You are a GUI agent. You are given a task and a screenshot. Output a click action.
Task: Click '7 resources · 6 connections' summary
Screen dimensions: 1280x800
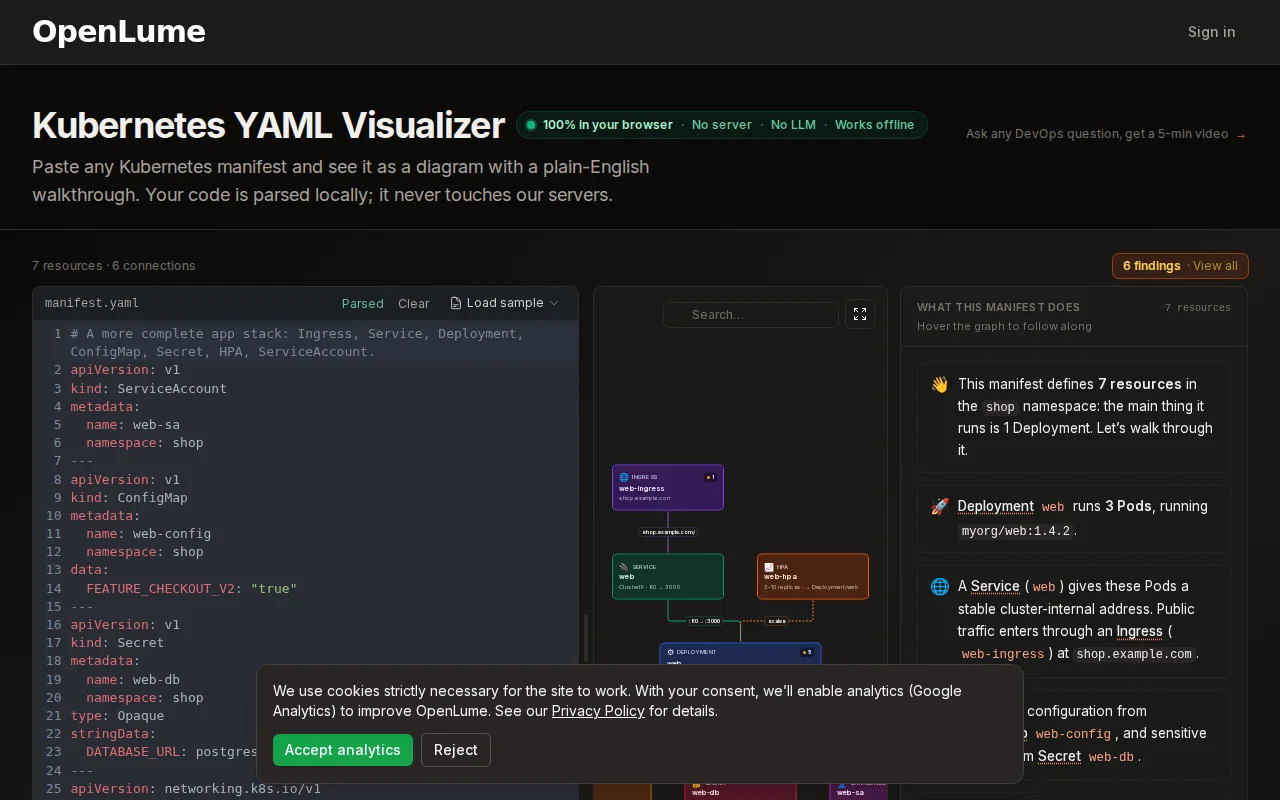(114, 266)
